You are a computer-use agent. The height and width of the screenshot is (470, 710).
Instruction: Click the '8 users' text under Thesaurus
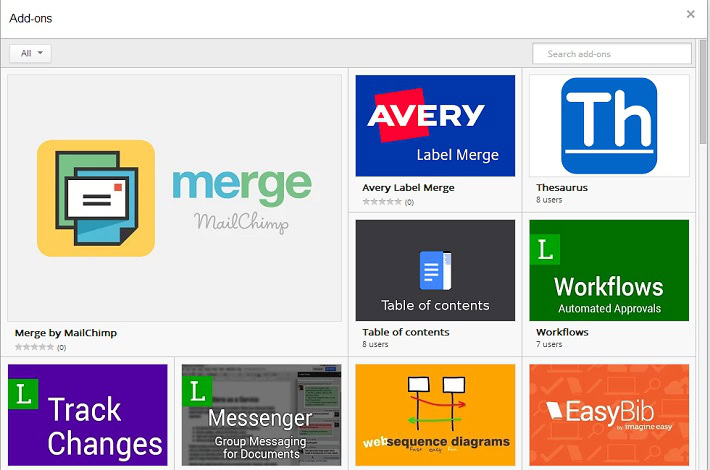click(549, 200)
